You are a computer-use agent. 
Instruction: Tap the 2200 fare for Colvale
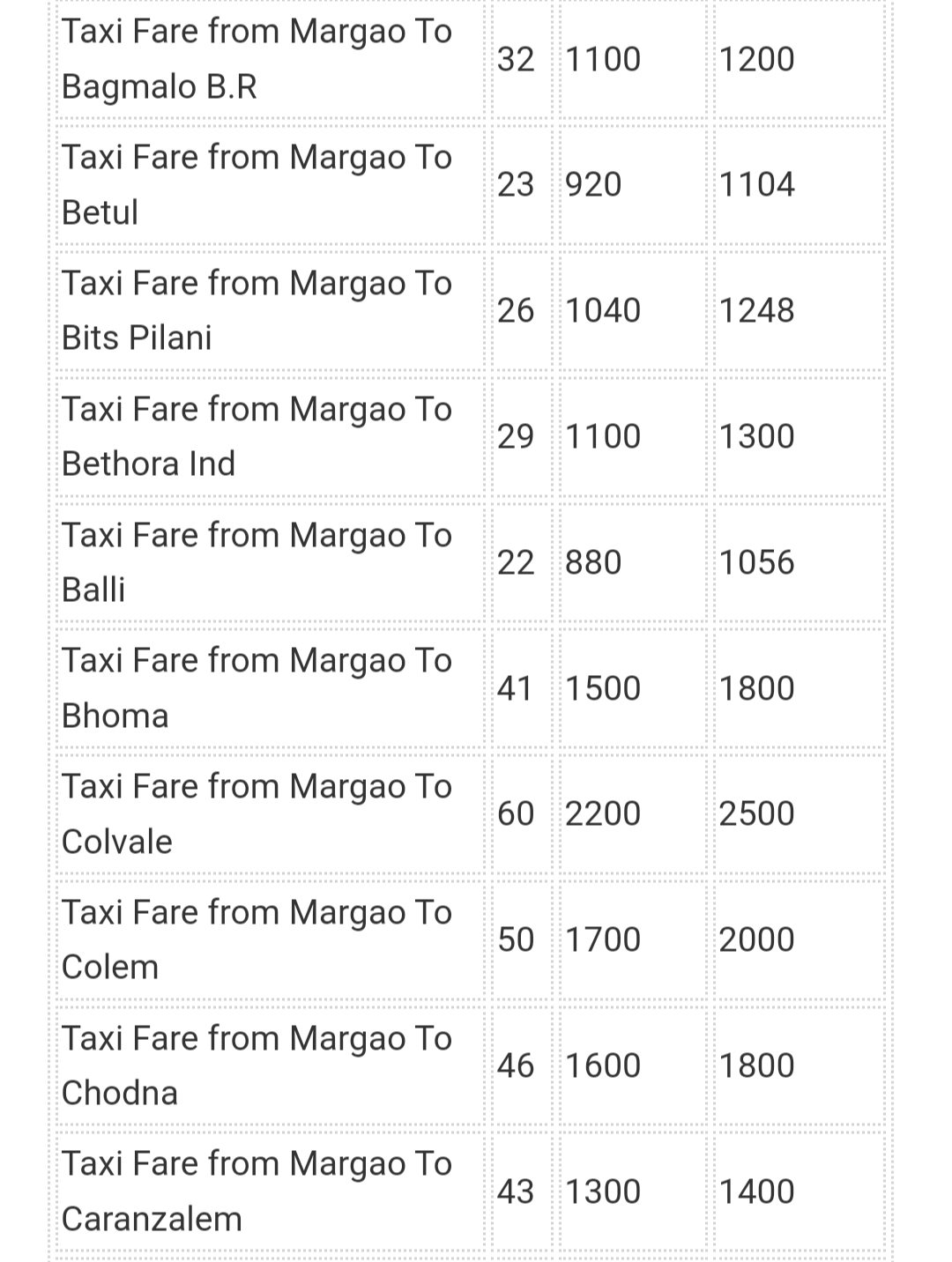click(602, 814)
